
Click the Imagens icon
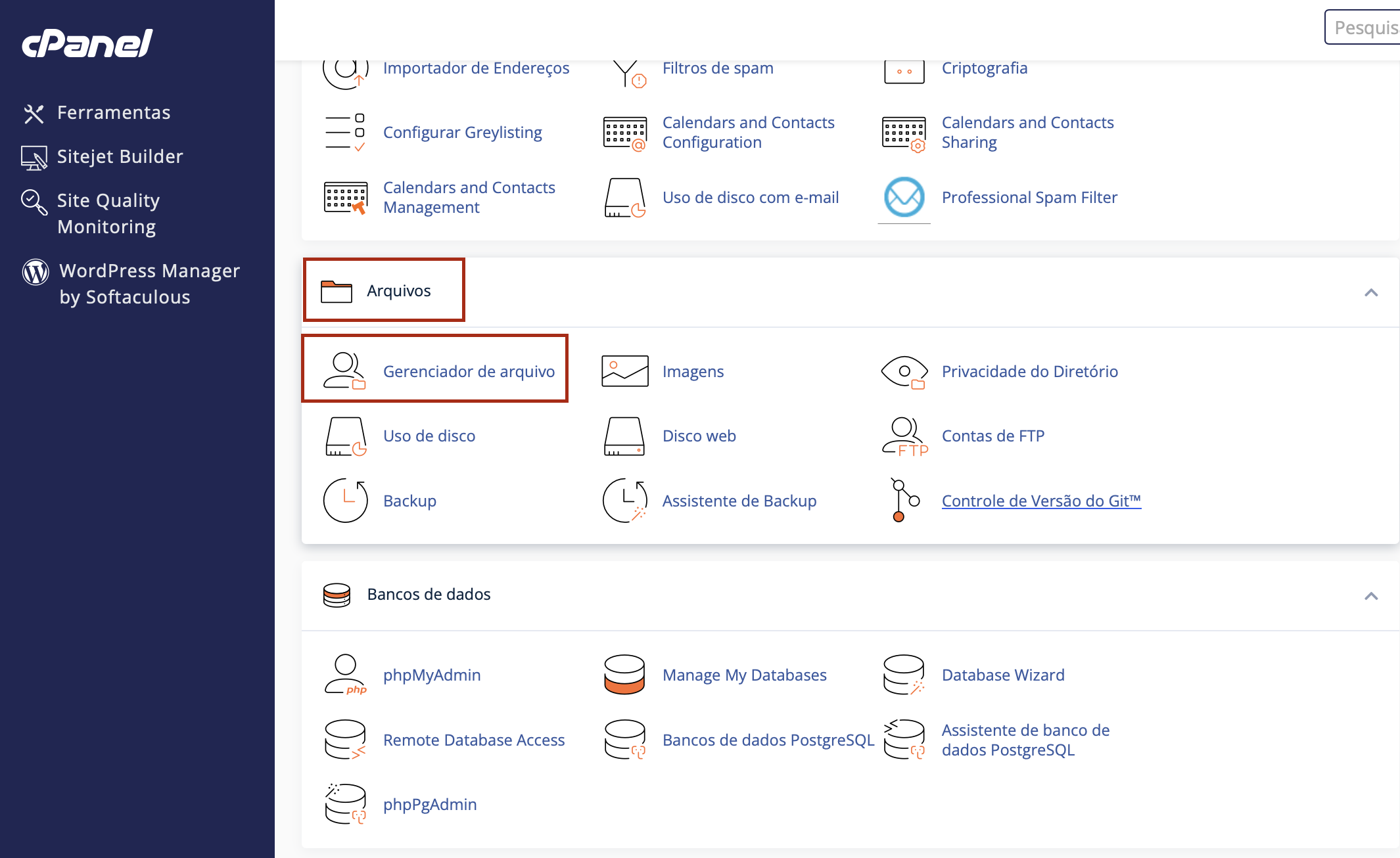pos(624,371)
